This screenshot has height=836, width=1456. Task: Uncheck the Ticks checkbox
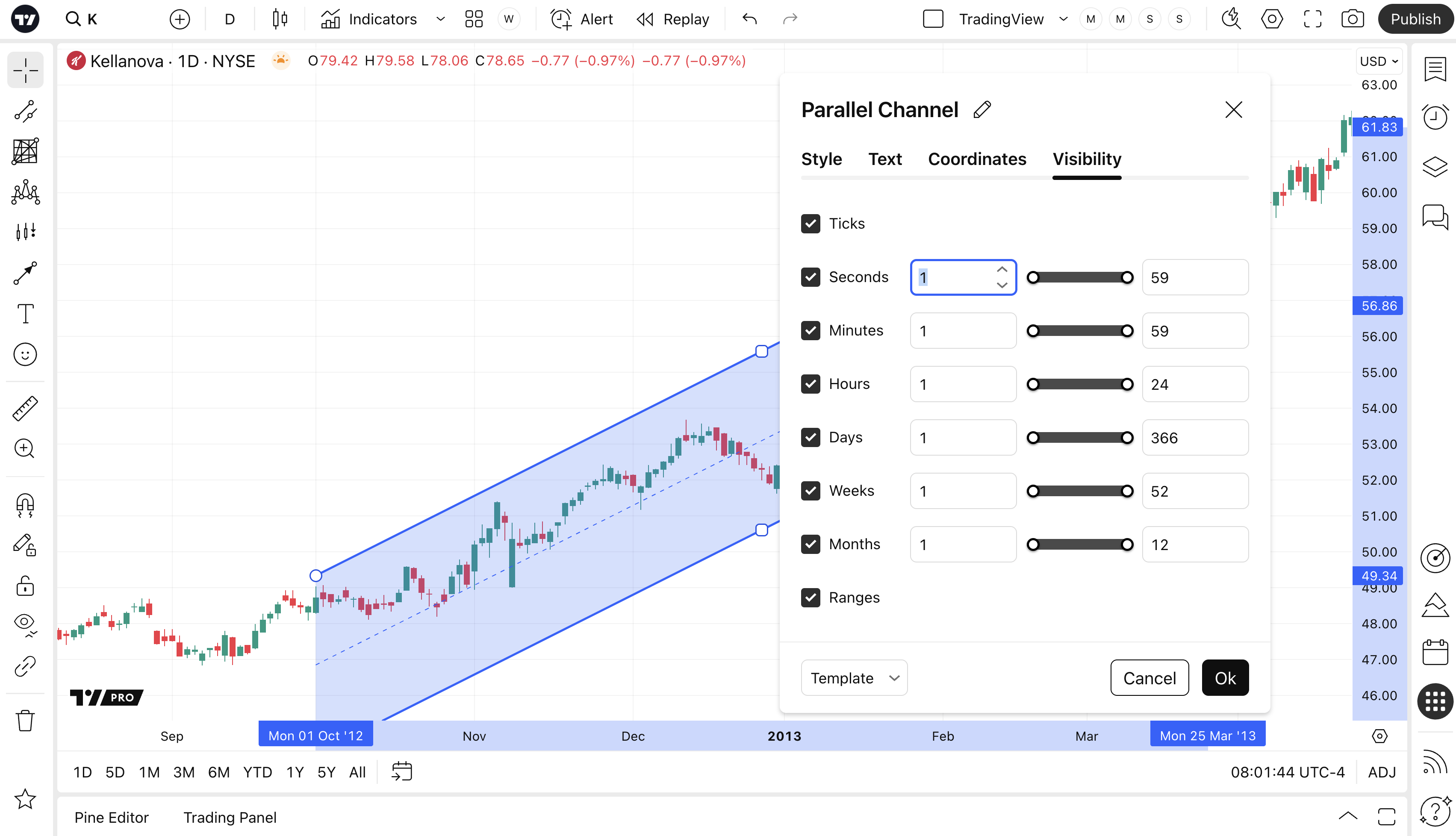click(810, 224)
